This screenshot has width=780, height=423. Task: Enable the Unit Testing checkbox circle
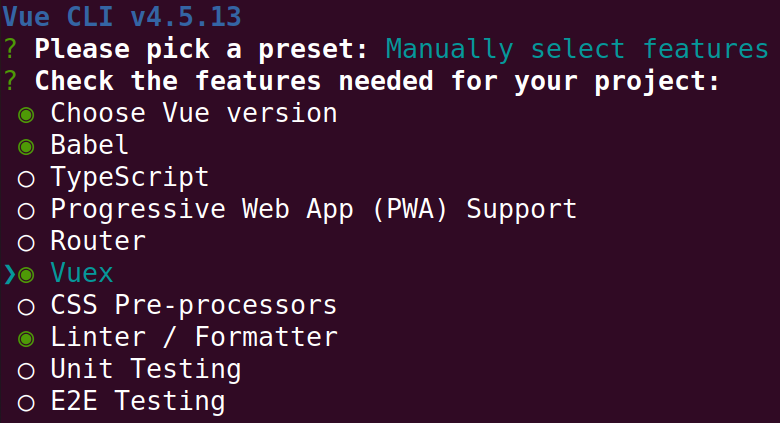tap(26, 371)
